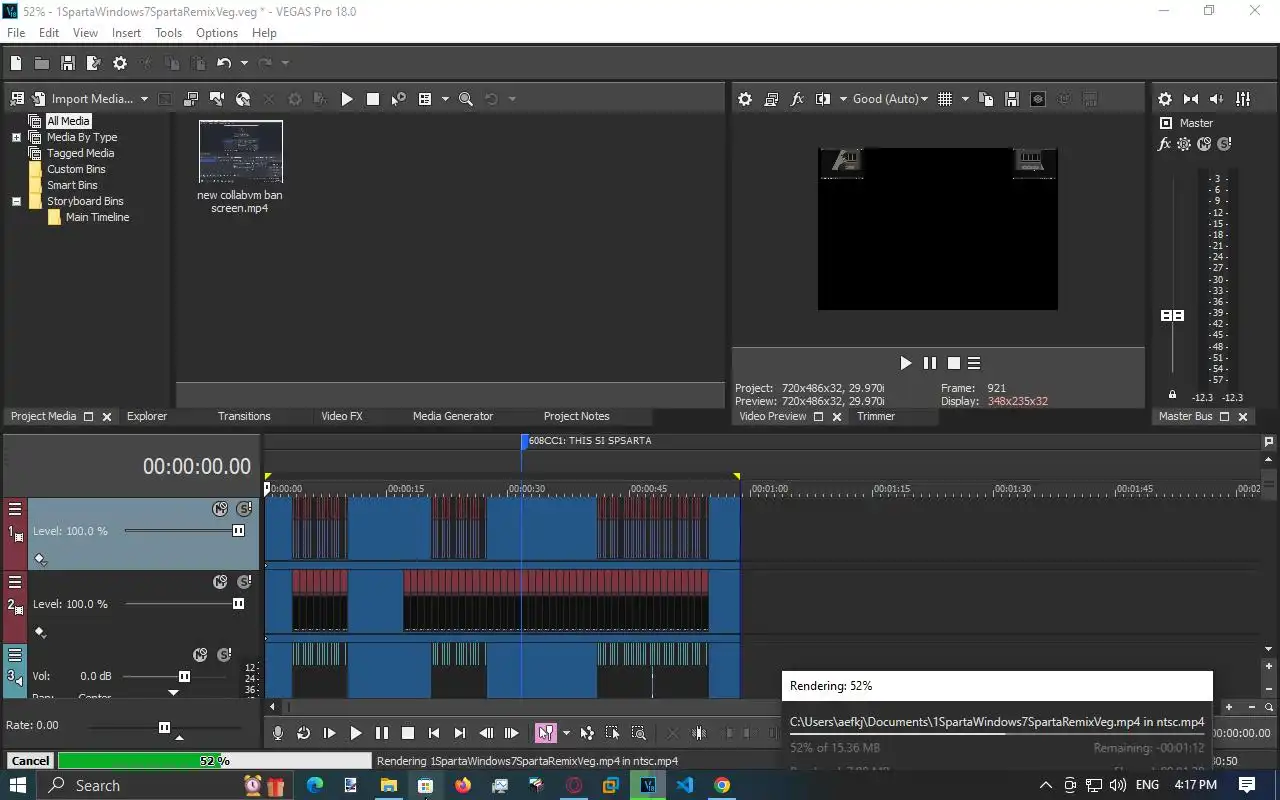Select the Smart Bins folder
This screenshot has height=800, width=1280.
coord(72,185)
